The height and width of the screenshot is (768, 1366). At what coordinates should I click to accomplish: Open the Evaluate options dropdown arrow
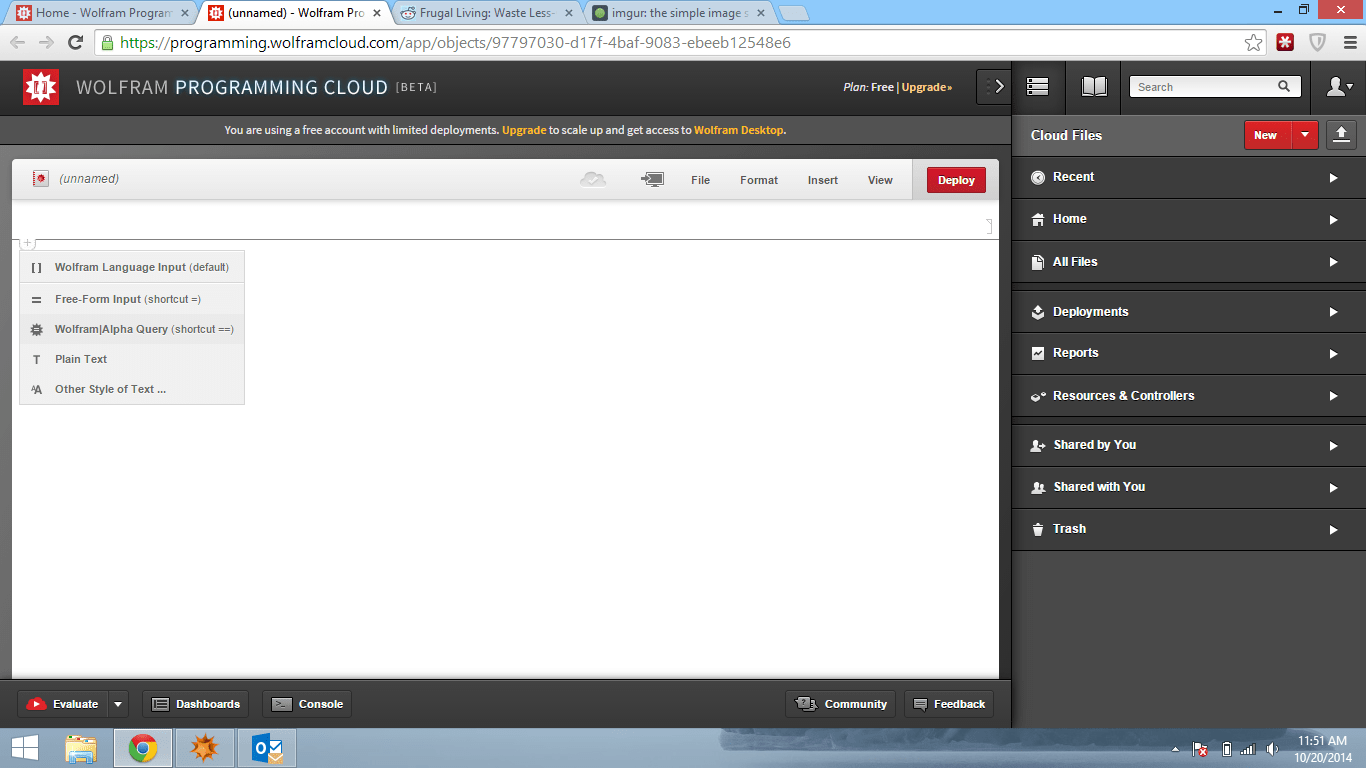click(118, 704)
